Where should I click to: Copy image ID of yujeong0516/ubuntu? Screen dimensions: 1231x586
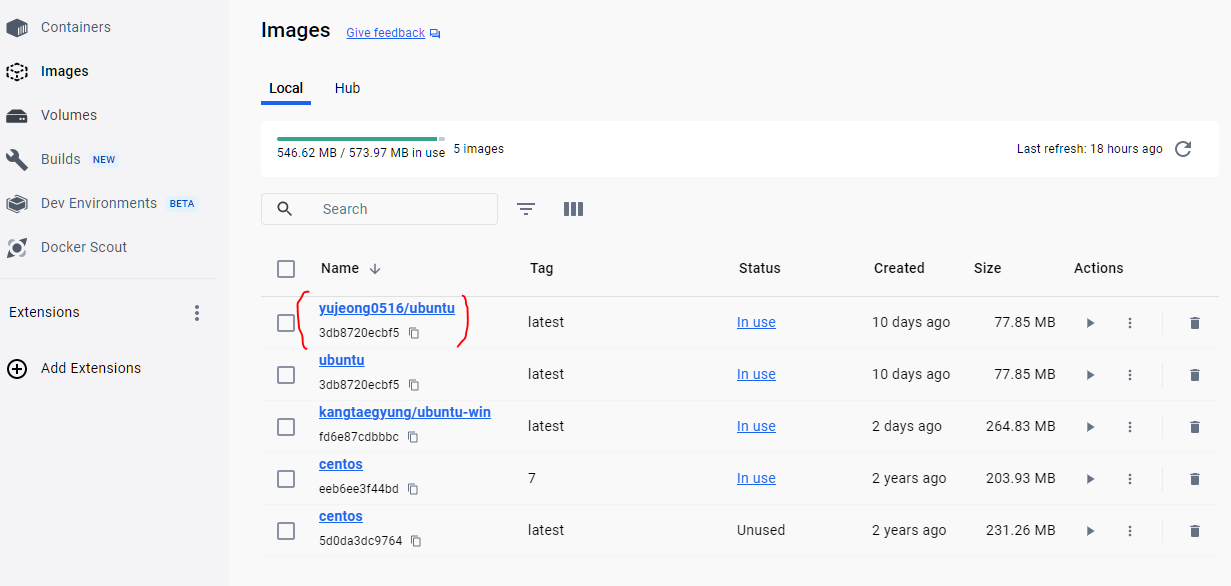tap(414, 333)
